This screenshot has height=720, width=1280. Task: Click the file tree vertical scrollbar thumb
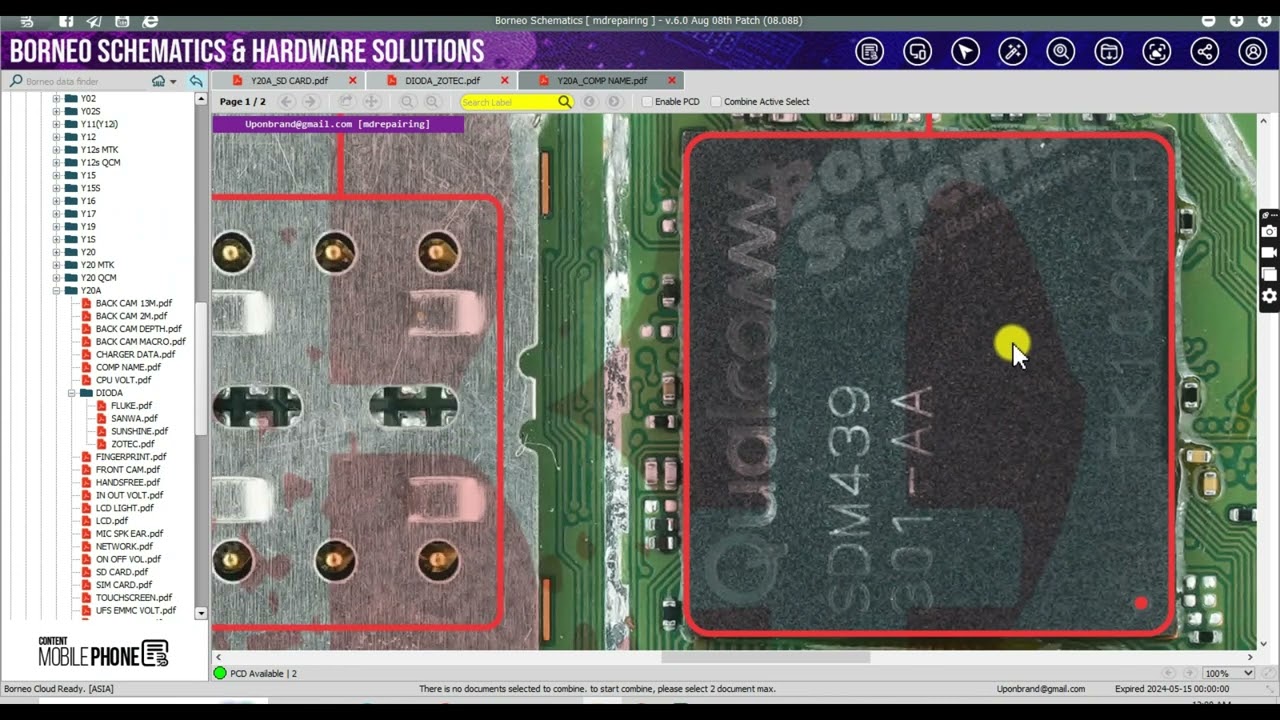pos(201,368)
